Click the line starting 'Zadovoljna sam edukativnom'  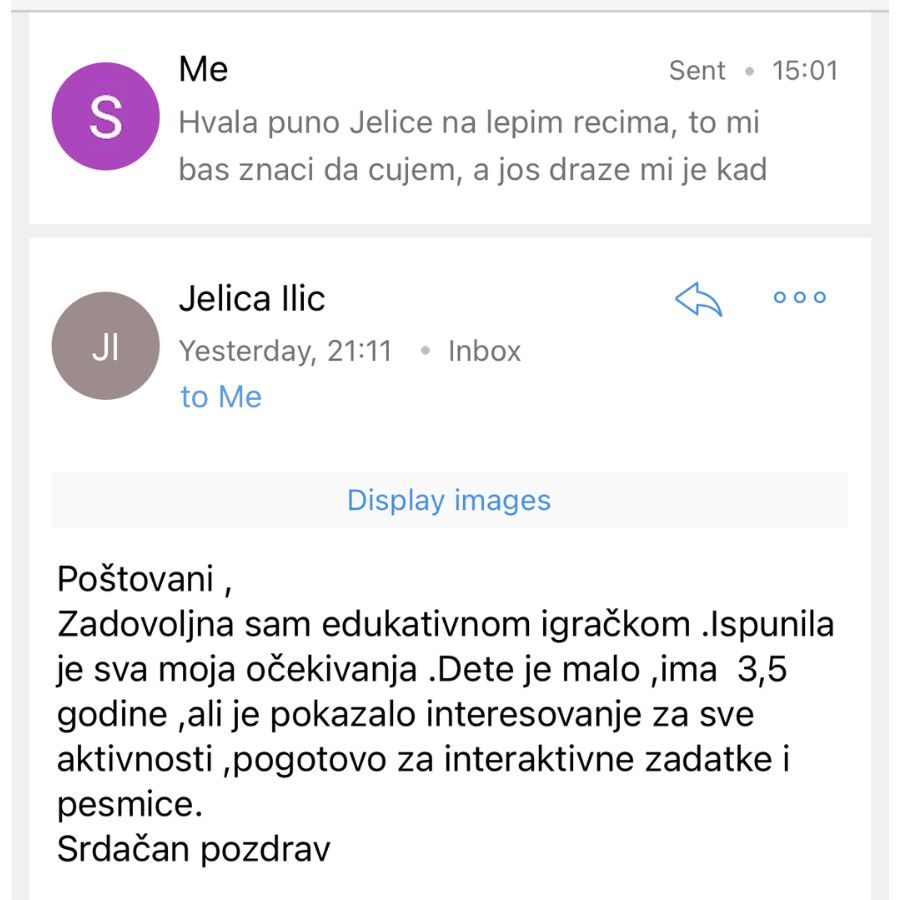pos(445,624)
